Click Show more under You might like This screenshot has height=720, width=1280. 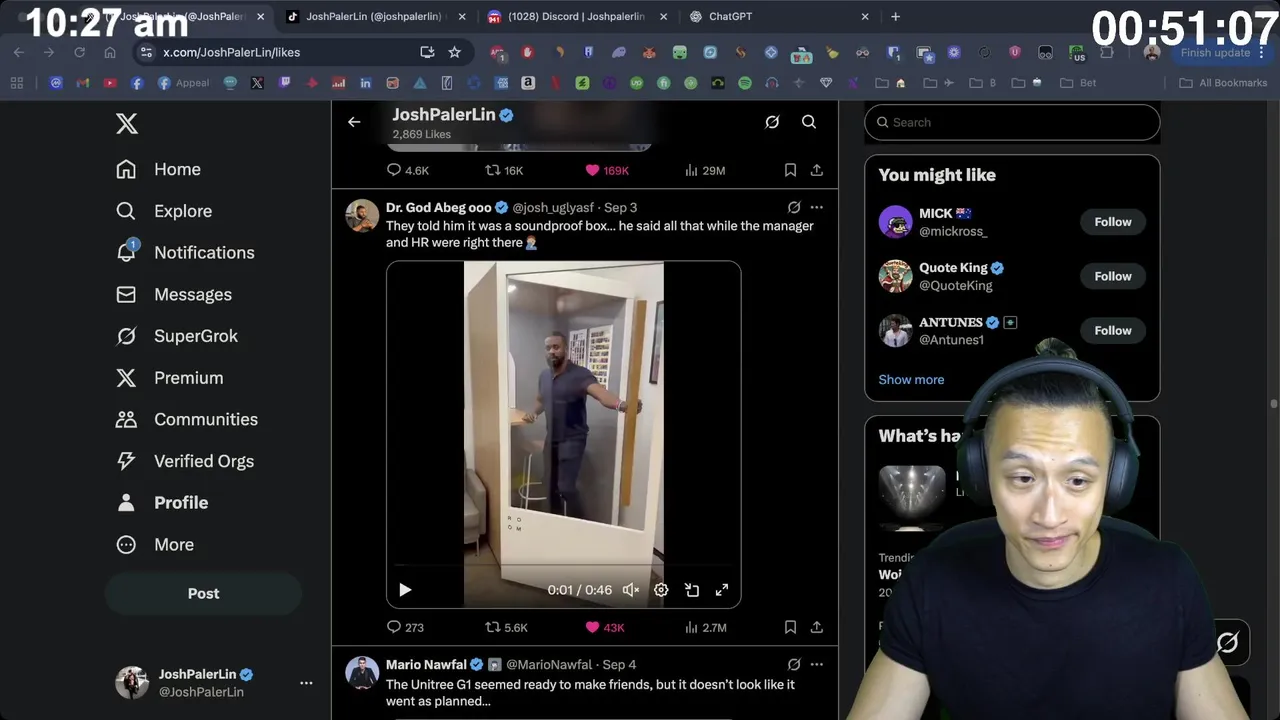tap(911, 379)
